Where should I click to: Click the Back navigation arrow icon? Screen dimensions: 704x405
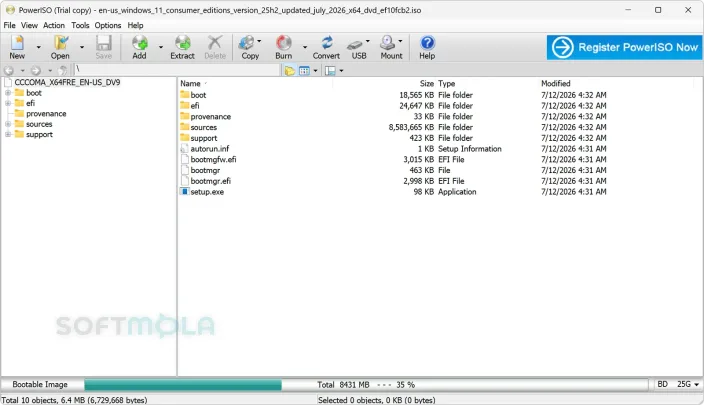9,70
